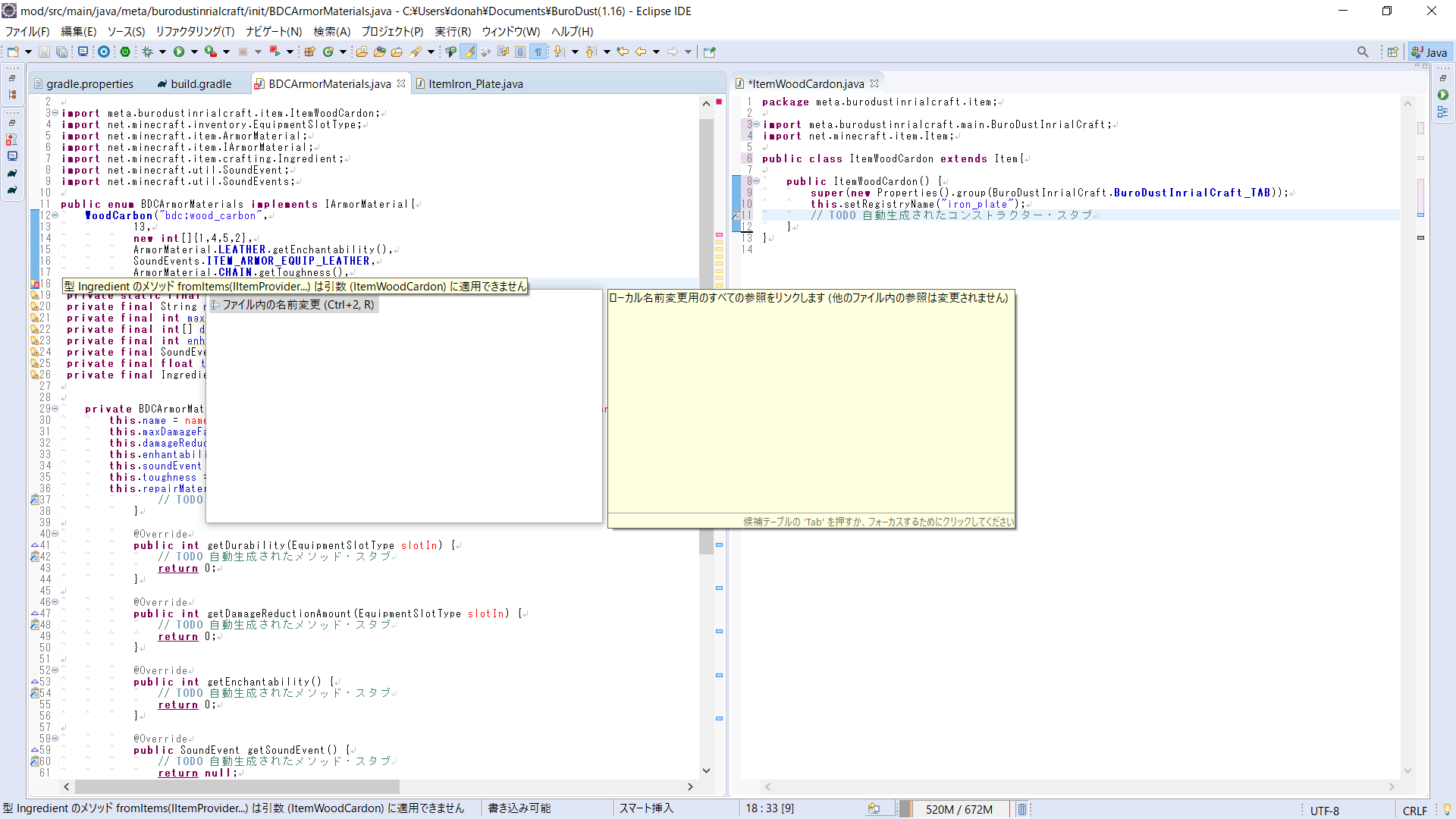Run garbage collector trash icon
Viewport: 1456px width, 819px height.
point(1021,809)
